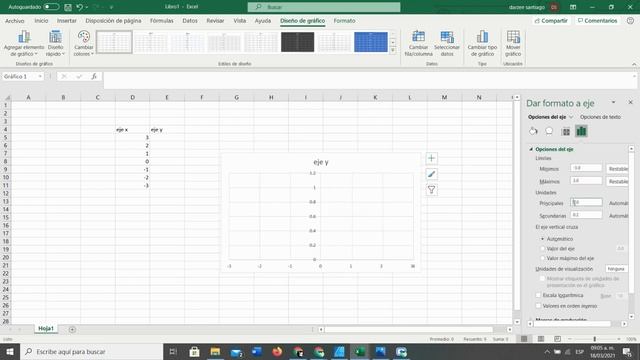Select the Hoja1 sheet tab
The width and height of the screenshot is (640, 360).
tap(46, 329)
